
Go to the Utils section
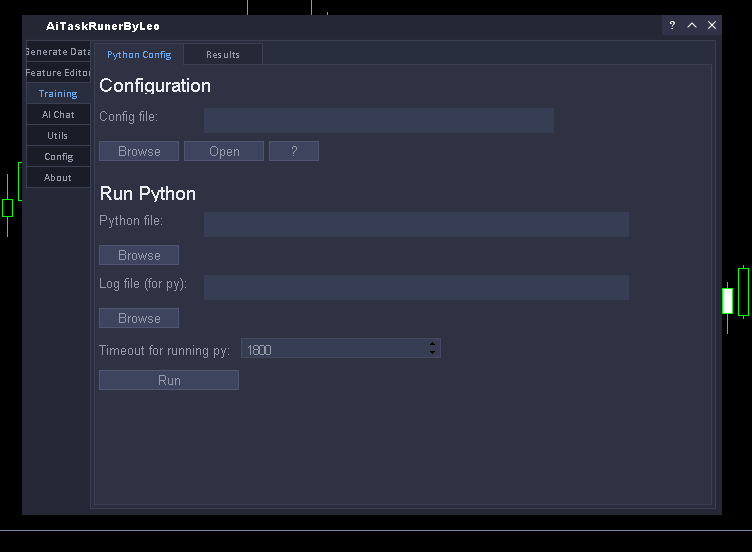58,136
